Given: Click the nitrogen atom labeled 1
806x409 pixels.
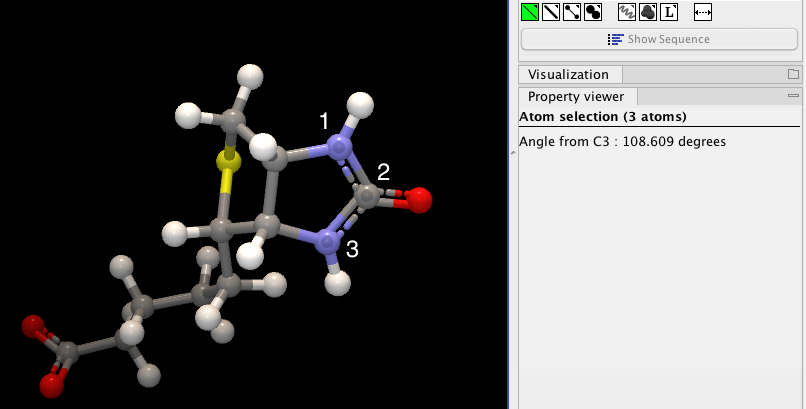Looking at the screenshot, I should (340, 149).
